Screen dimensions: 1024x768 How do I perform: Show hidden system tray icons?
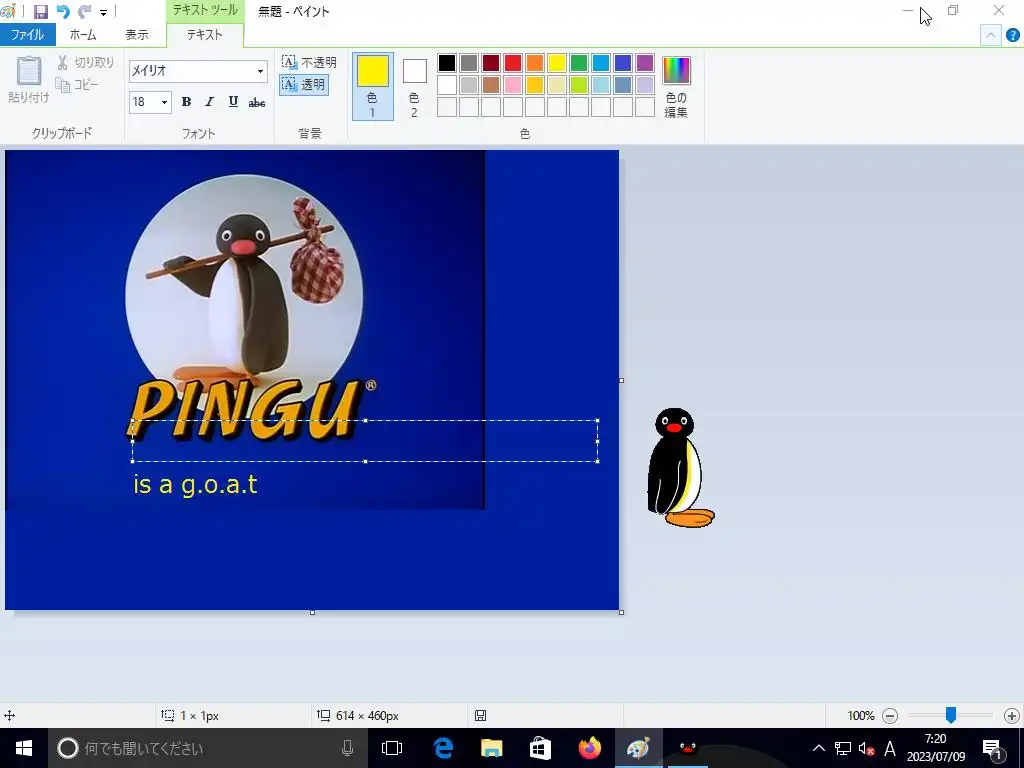pyautogui.click(x=818, y=748)
